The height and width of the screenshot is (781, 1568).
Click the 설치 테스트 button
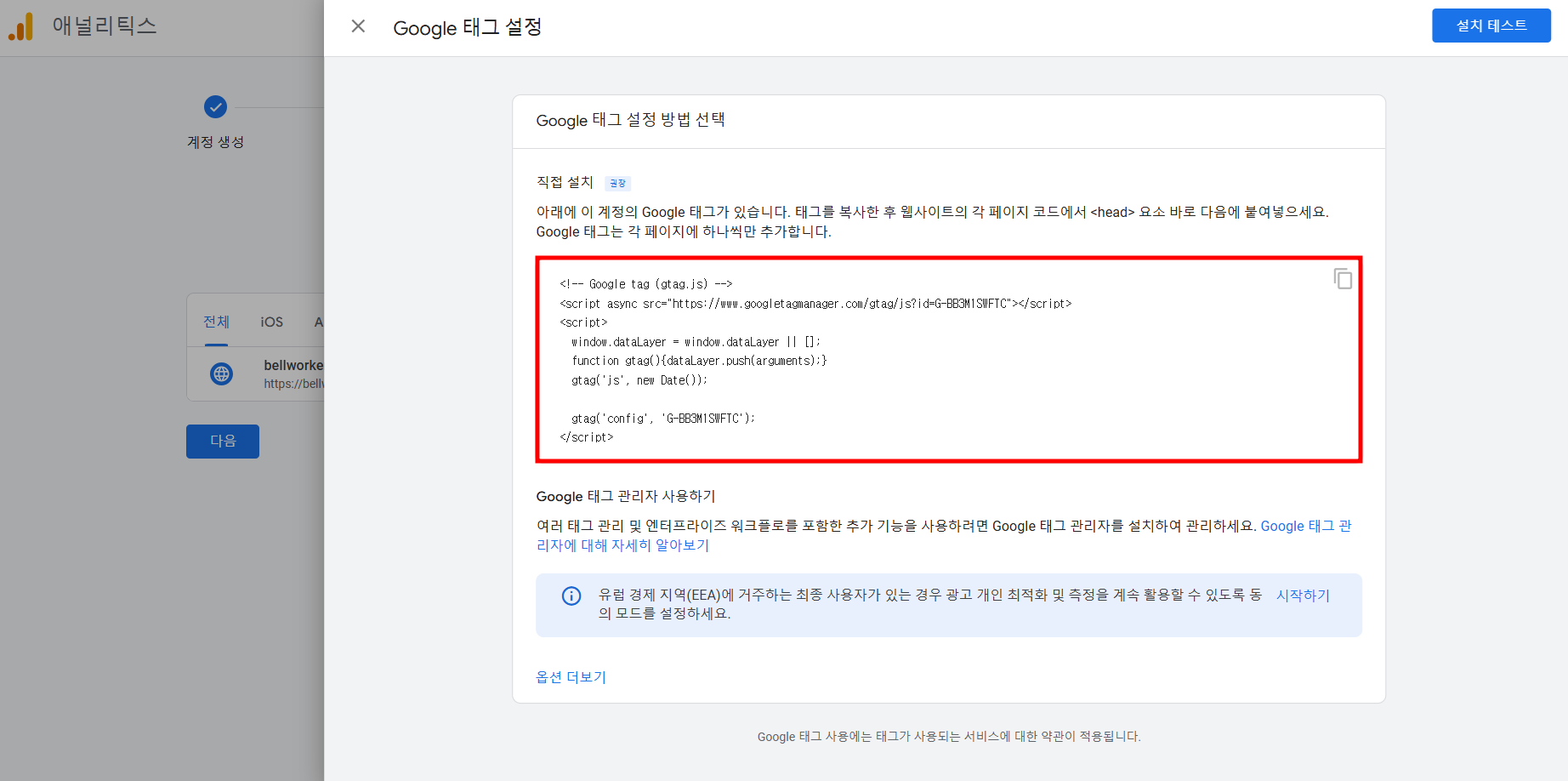click(x=1491, y=26)
